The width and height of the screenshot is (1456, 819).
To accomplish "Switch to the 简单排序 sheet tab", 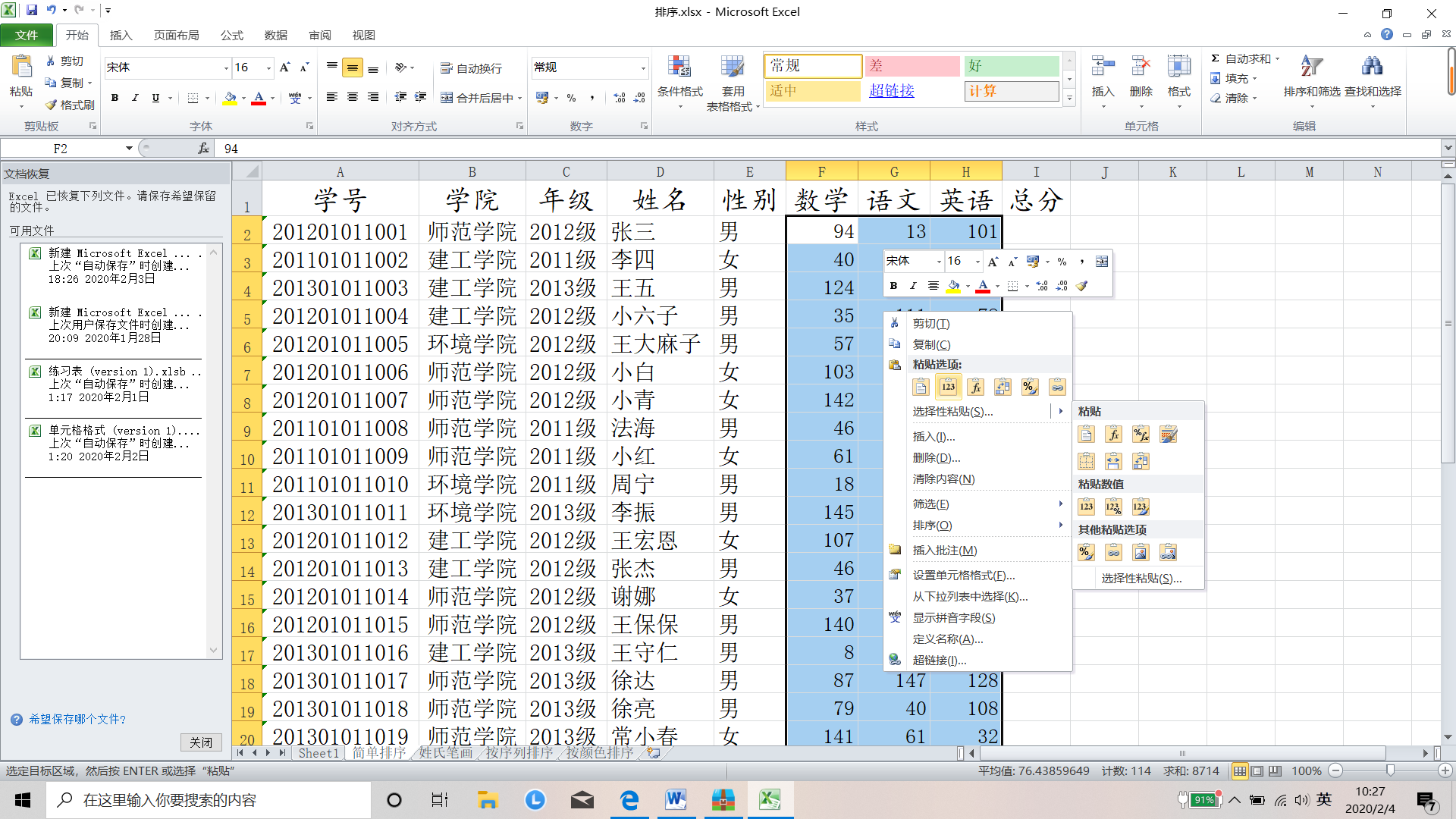I will click(x=378, y=753).
